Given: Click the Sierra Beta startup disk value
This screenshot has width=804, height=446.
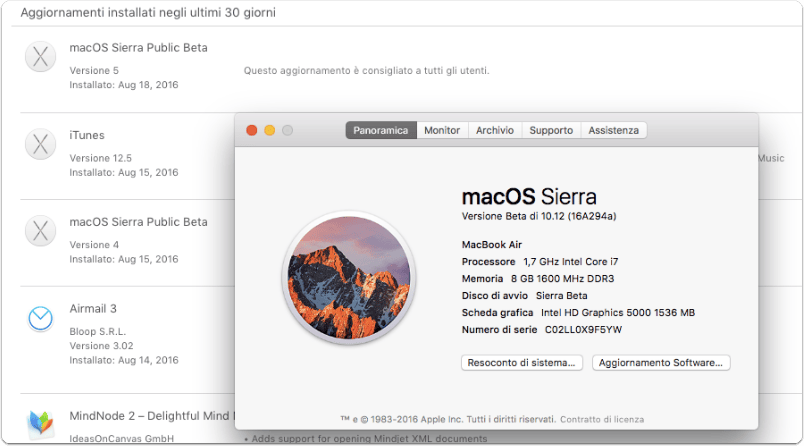Looking at the screenshot, I should (561, 295).
